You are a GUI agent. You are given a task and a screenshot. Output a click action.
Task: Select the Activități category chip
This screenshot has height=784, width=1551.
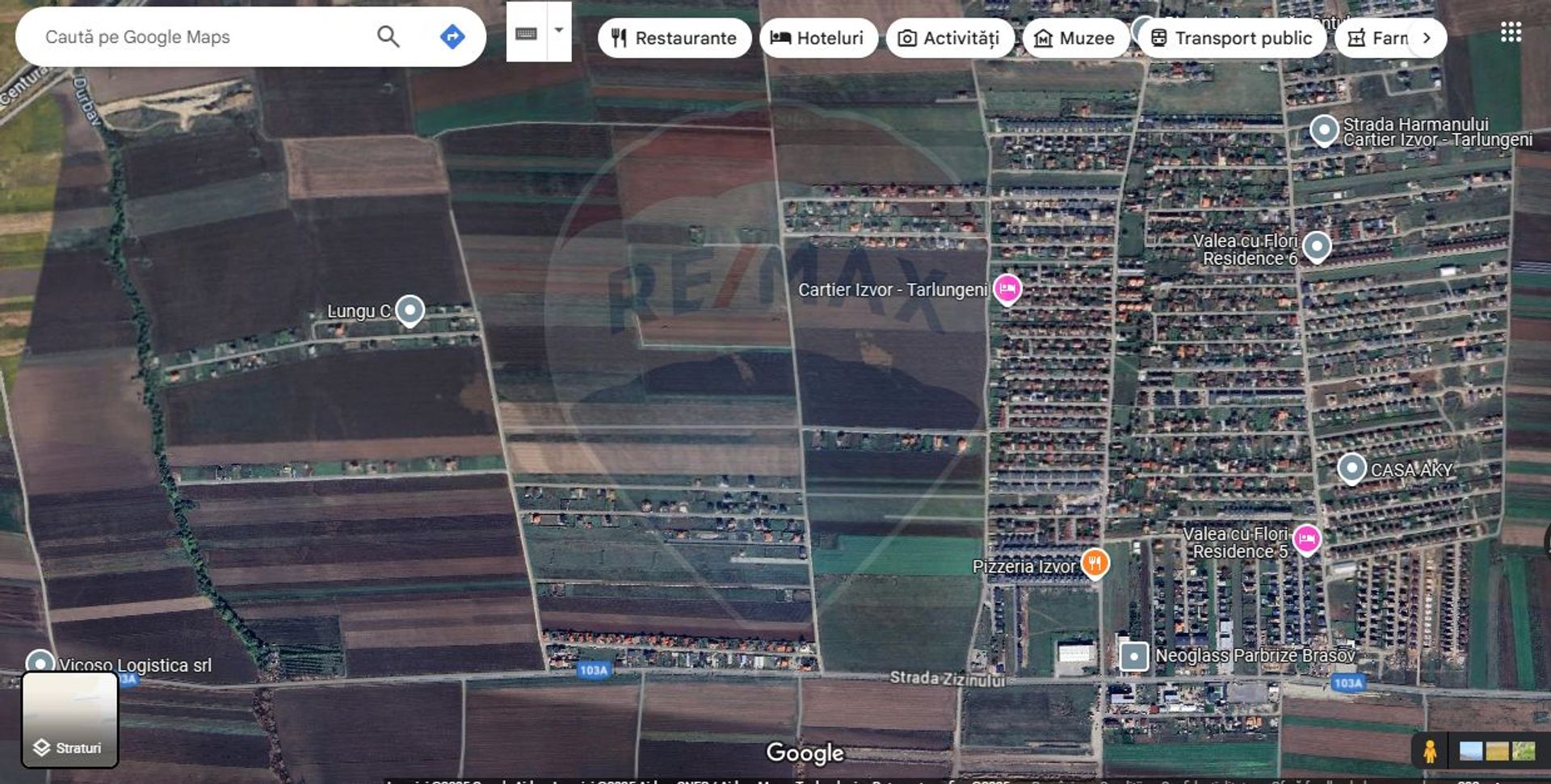949,38
